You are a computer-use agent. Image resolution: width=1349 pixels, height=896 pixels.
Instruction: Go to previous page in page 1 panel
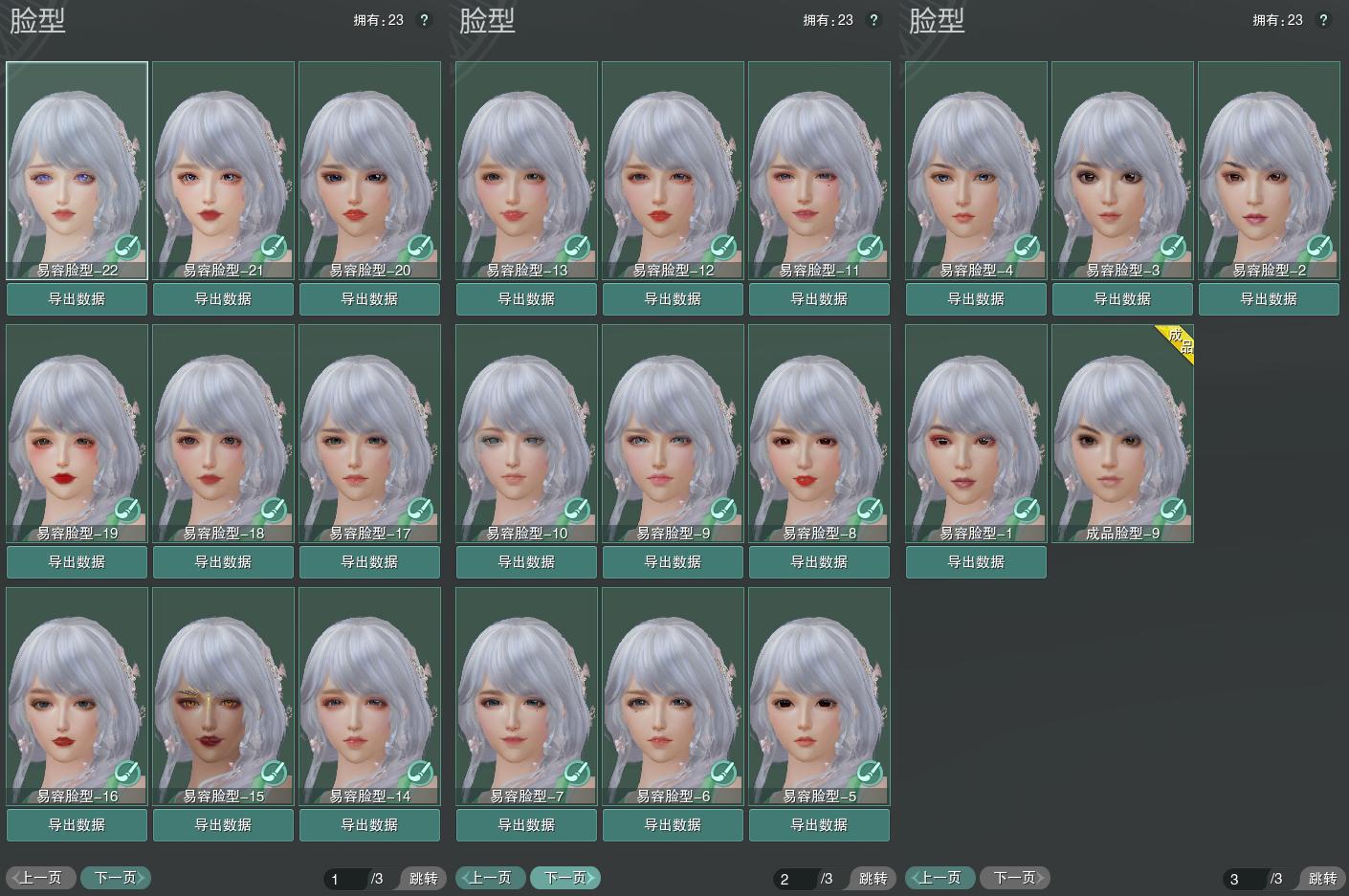click(x=41, y=878)
